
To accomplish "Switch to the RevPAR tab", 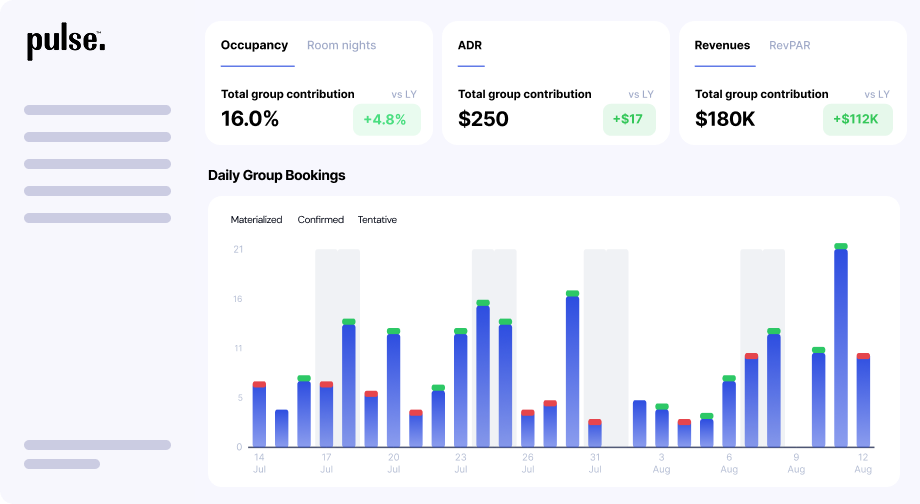I will coord(790,45).
